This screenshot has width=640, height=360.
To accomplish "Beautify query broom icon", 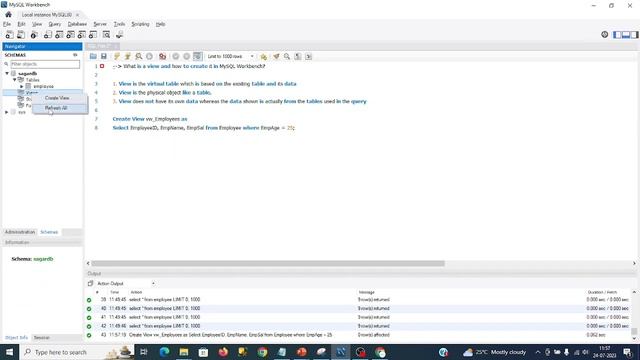I will pos(276,56).
